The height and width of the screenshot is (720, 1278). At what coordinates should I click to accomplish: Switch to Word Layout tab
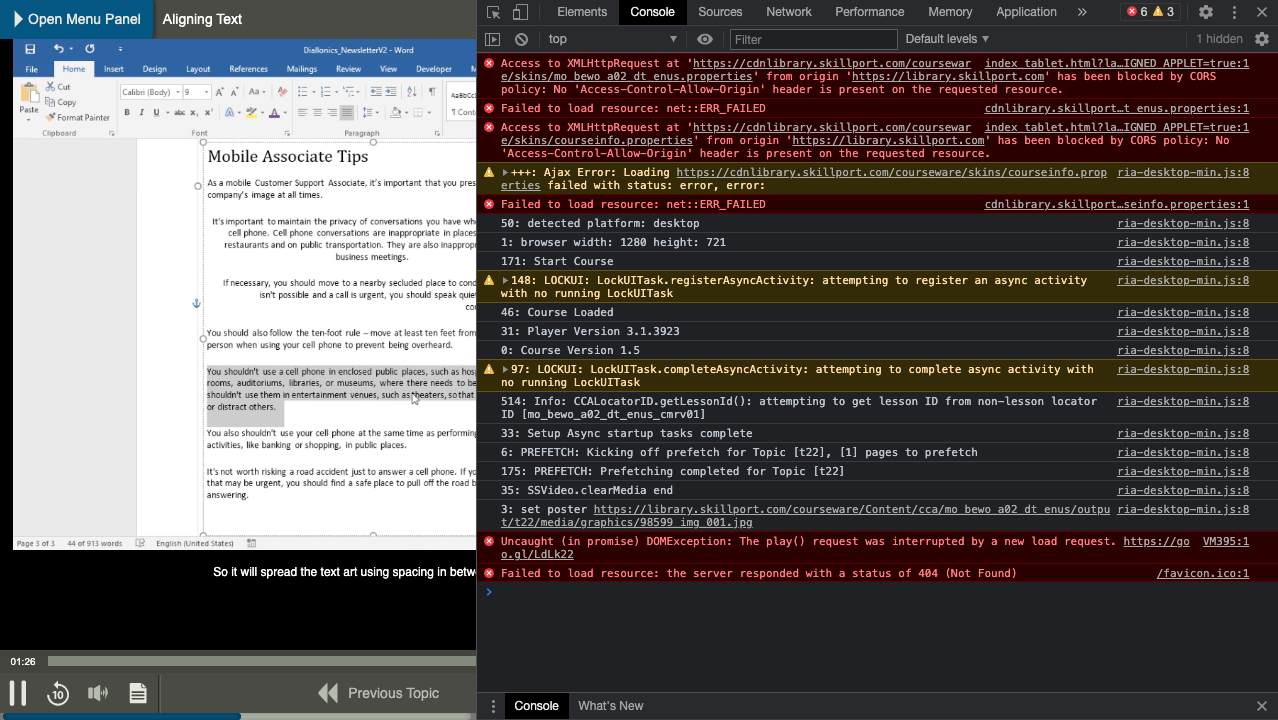pos(198,69)
